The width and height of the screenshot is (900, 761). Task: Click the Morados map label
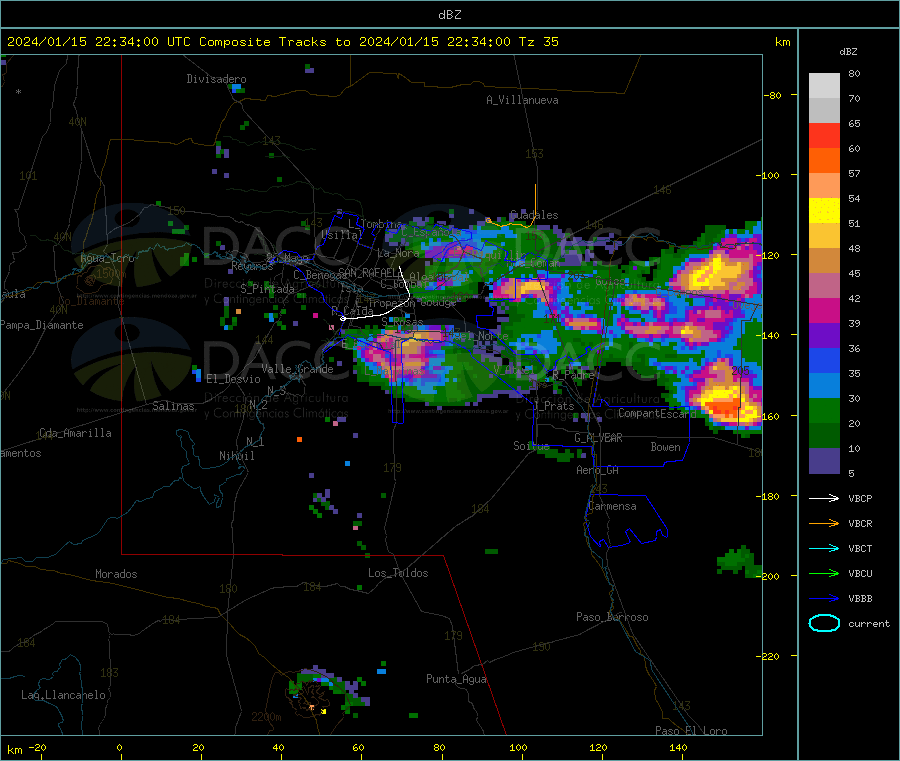116,574
